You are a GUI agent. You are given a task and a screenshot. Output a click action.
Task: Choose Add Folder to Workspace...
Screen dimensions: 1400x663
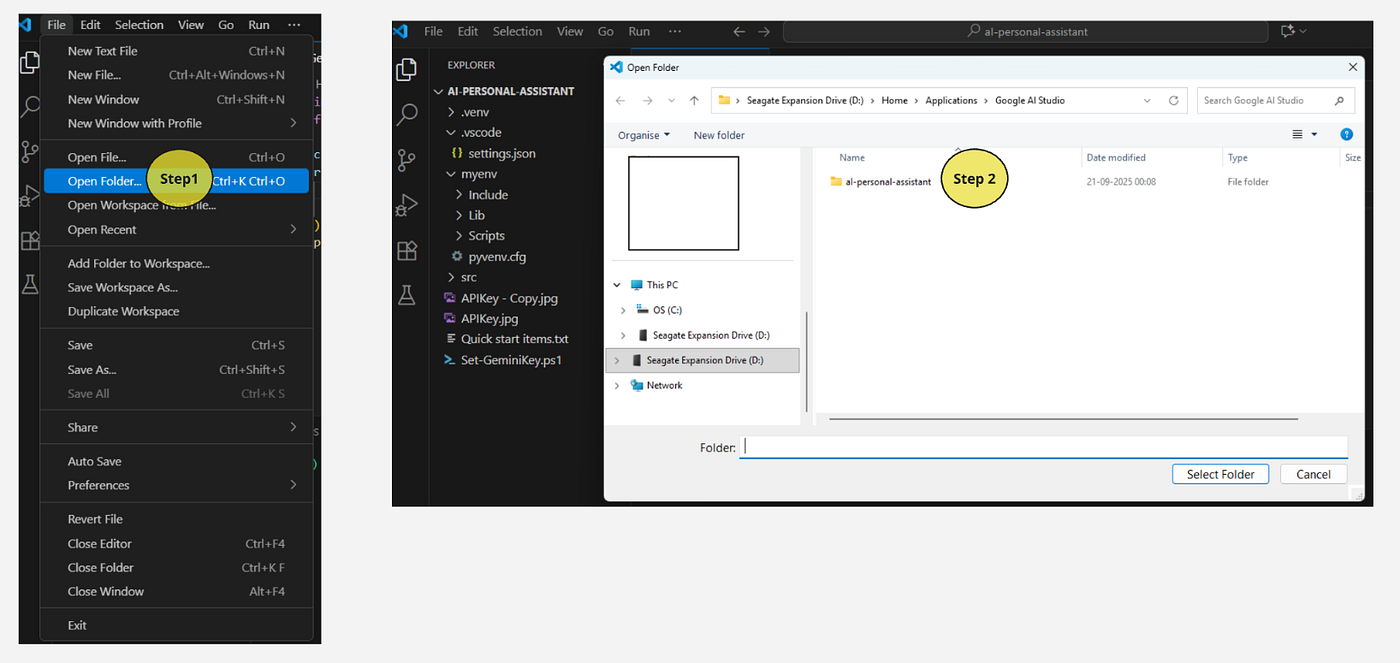click(x=176, y=263)
